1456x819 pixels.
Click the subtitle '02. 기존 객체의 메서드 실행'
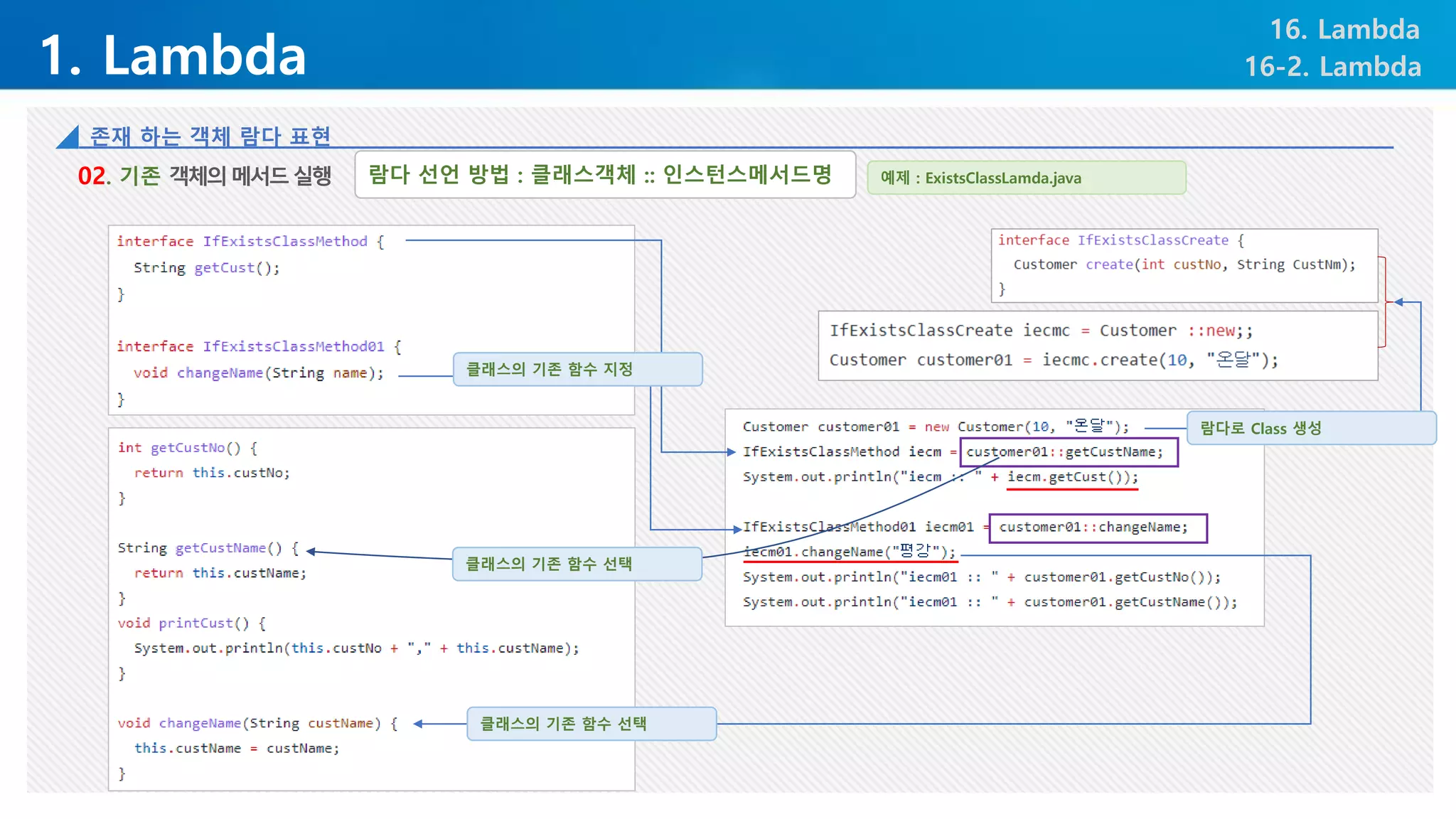(205, 176)
